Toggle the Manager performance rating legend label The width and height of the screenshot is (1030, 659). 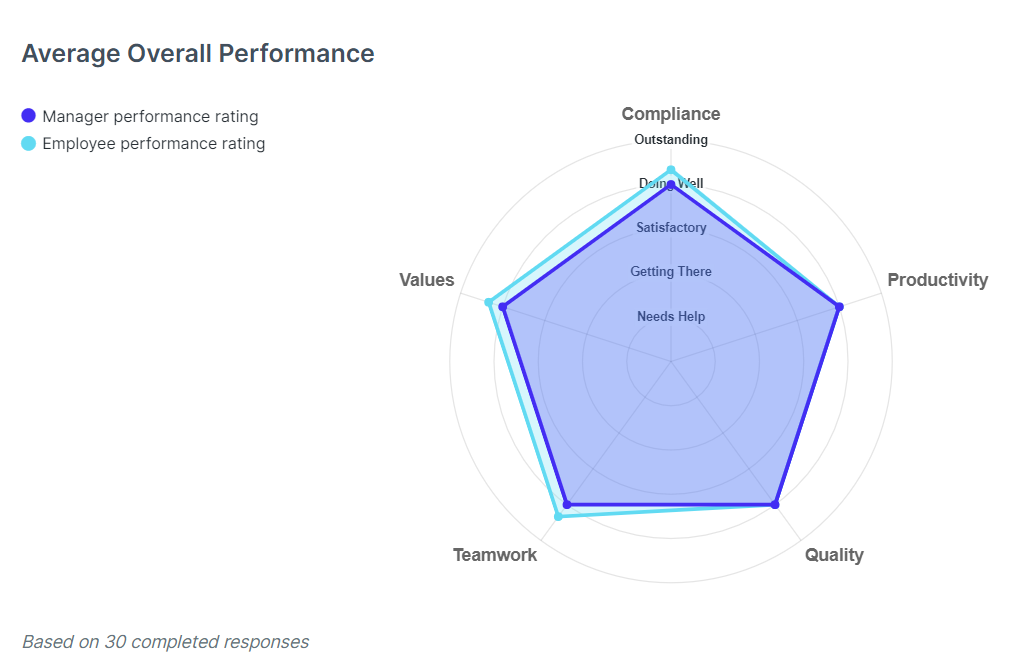(150, 116)
